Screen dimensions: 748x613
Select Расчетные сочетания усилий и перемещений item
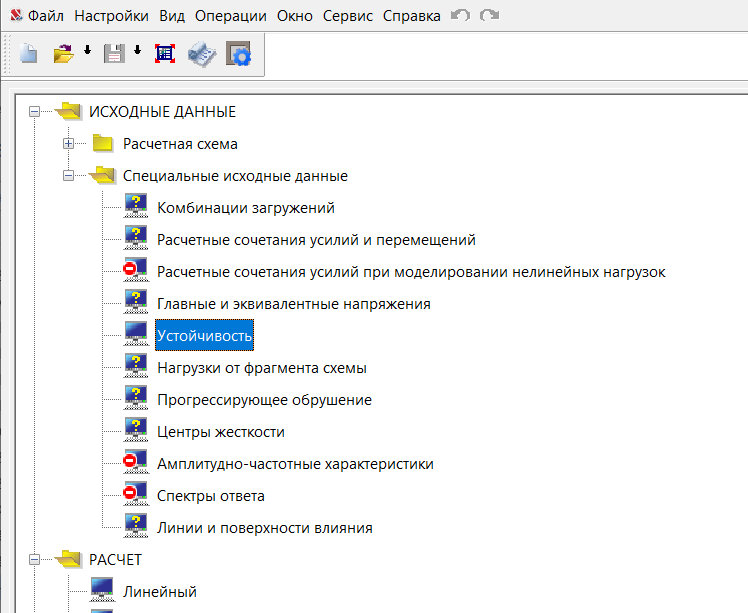click(316, 240)
